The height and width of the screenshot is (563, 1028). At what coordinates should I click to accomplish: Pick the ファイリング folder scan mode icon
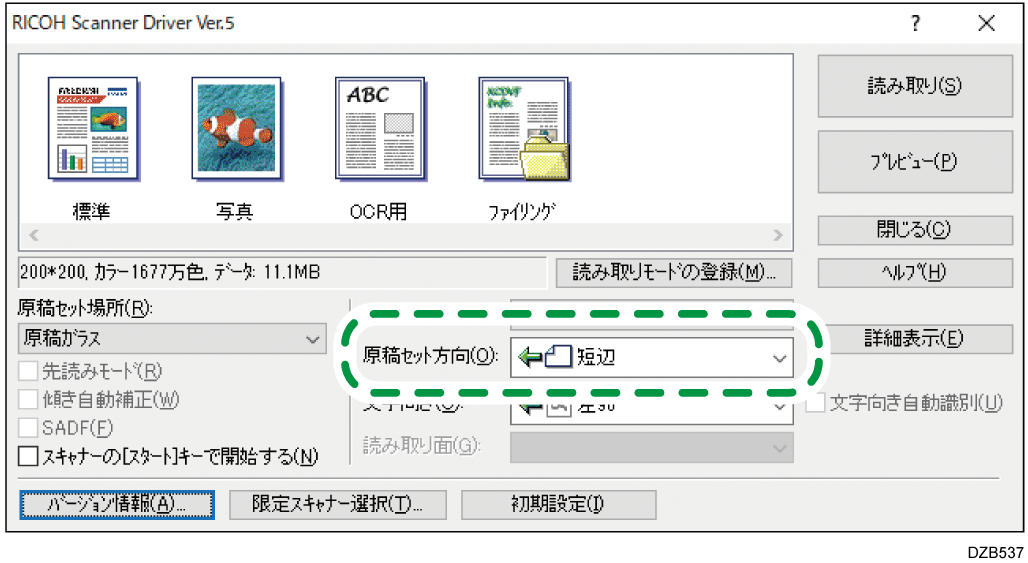pyautogui.click(x=524, y=128)
